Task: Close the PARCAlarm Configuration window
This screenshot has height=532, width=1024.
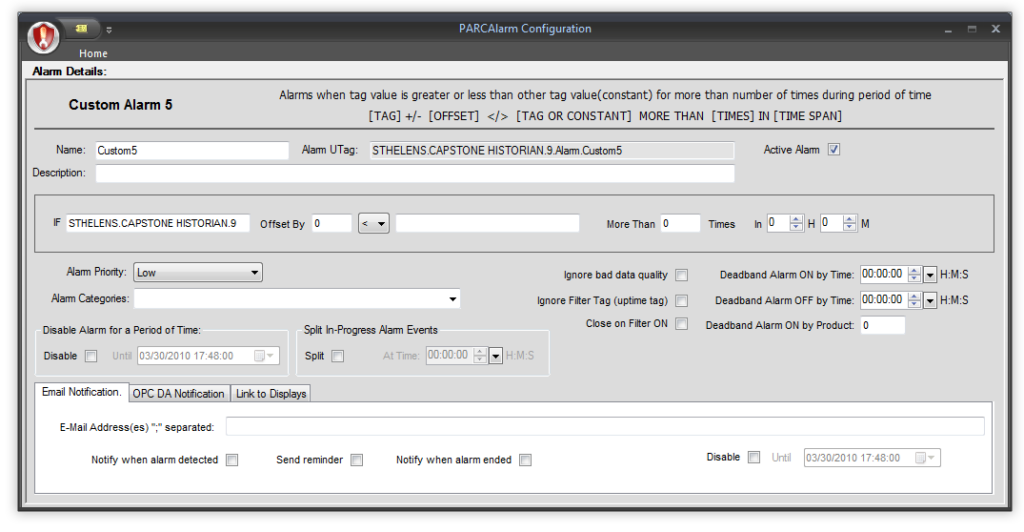Action: pos(996,29)
